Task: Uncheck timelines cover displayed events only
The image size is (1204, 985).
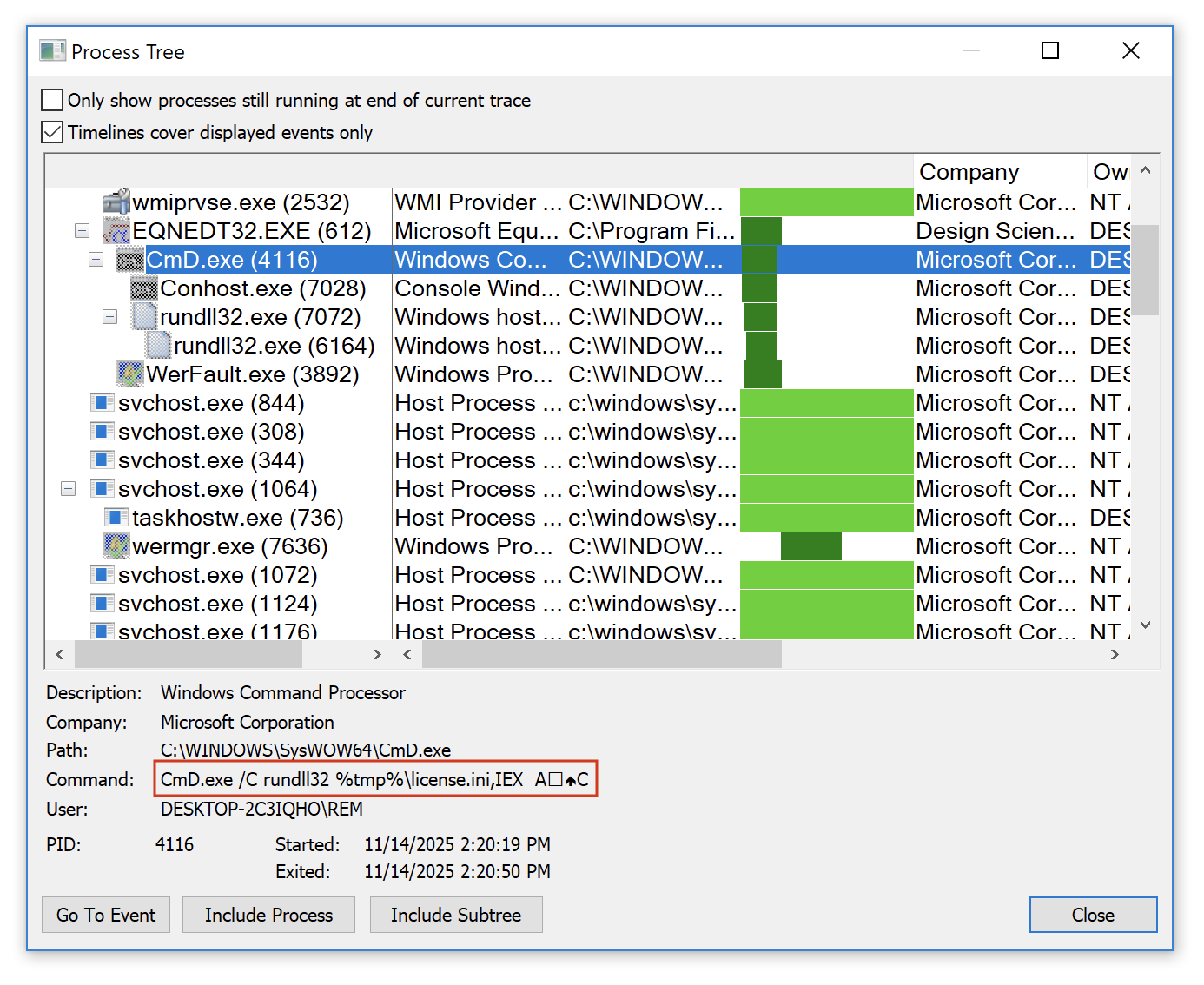Action: click(x=51, y=131)
